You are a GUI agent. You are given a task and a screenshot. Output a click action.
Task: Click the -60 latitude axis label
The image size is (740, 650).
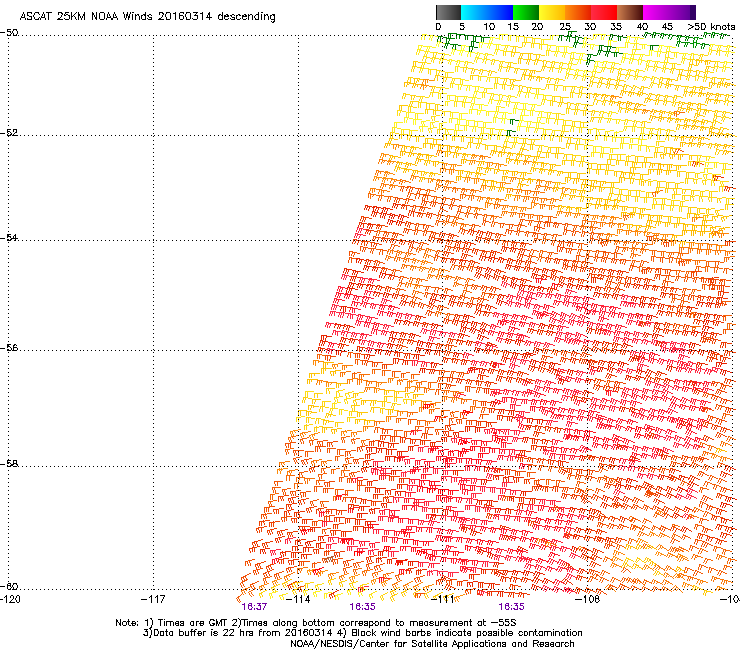pyautogui.click(x=9, y=587)
